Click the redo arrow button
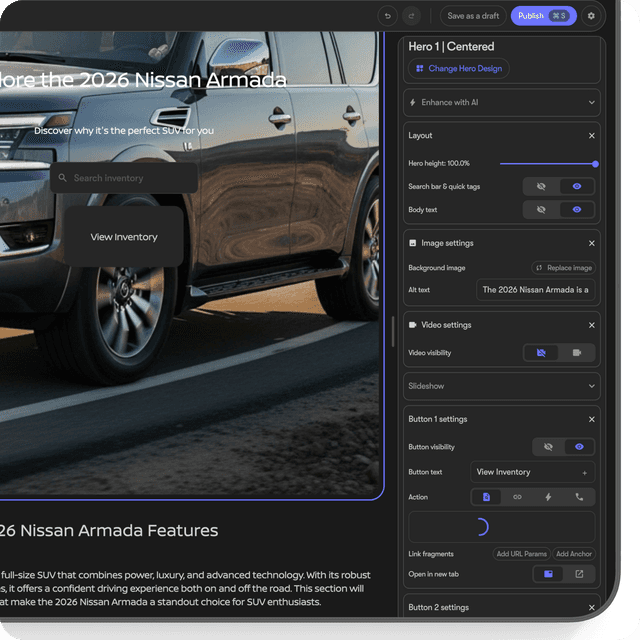Screen dimensions: 640x640 (x=411, y=16)
